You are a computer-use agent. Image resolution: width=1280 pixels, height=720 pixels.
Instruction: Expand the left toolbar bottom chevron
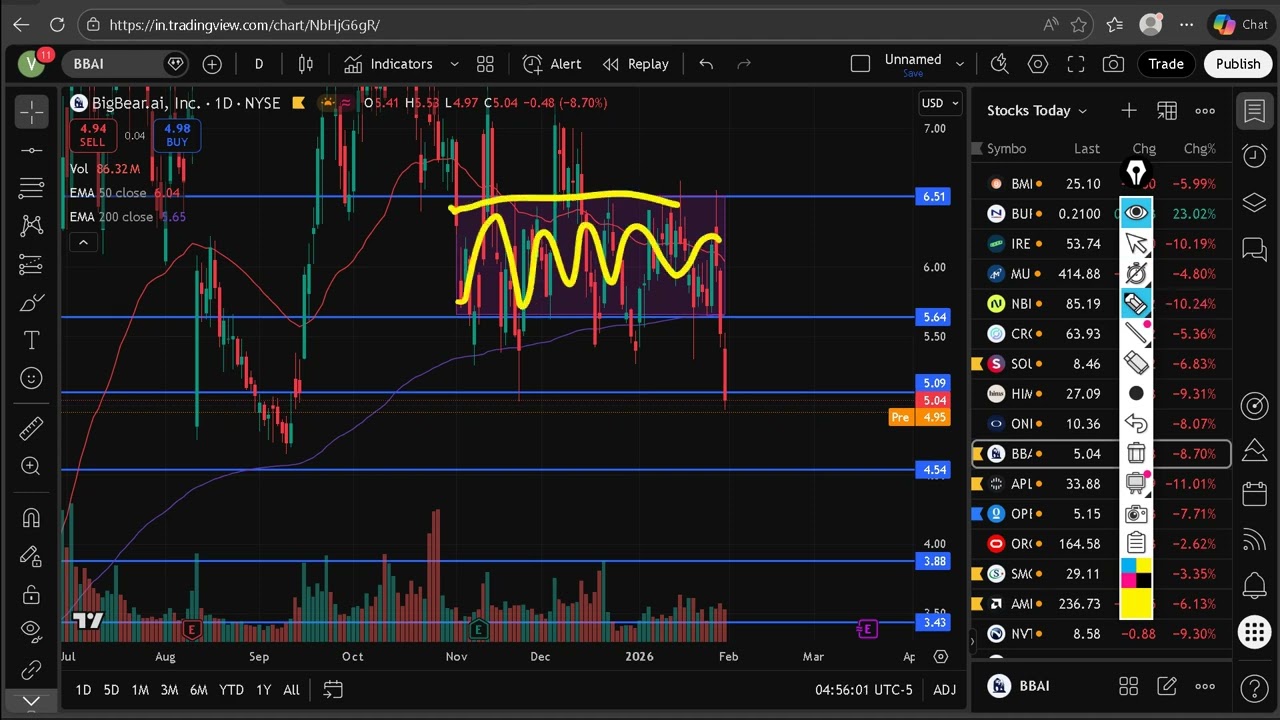coord(31,701)
